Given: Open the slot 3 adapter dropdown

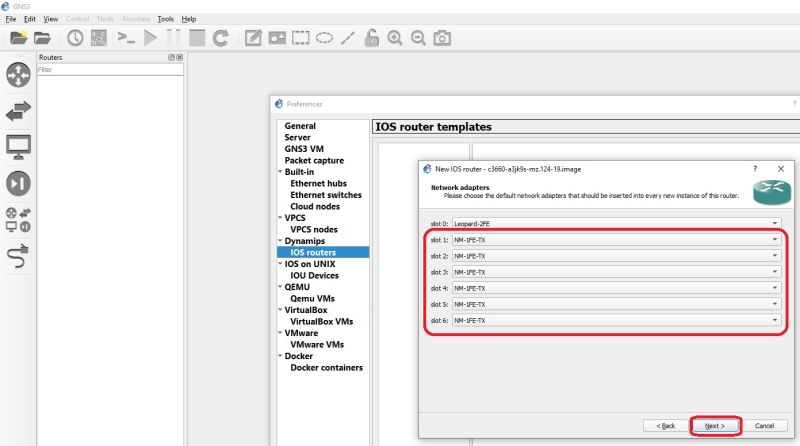Looking at the screenshot, I should point(616,272).
